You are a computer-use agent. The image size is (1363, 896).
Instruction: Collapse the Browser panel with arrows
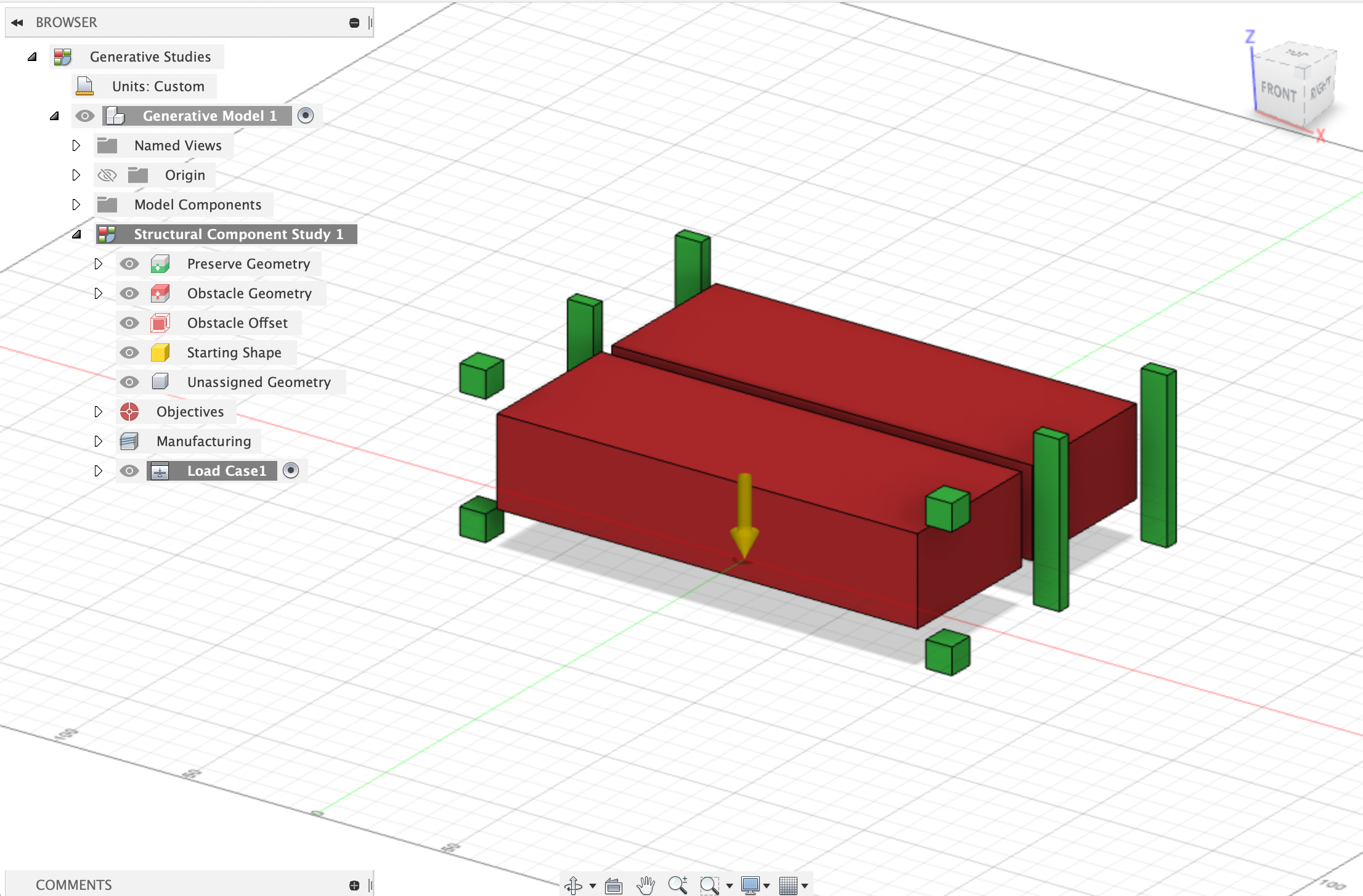[x=17, y=22]
